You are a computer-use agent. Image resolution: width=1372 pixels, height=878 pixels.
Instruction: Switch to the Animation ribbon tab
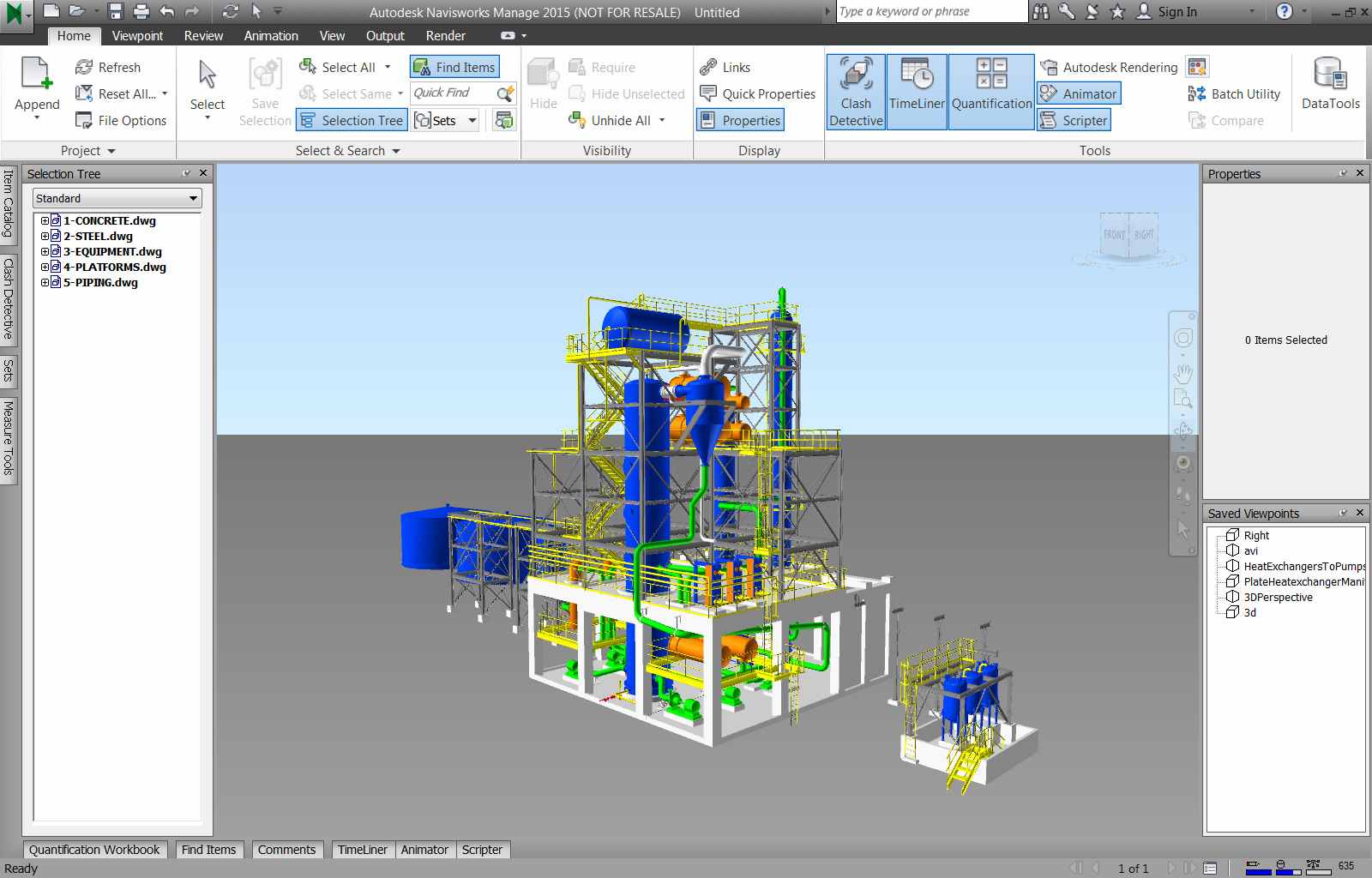click(x=271, y=36)
